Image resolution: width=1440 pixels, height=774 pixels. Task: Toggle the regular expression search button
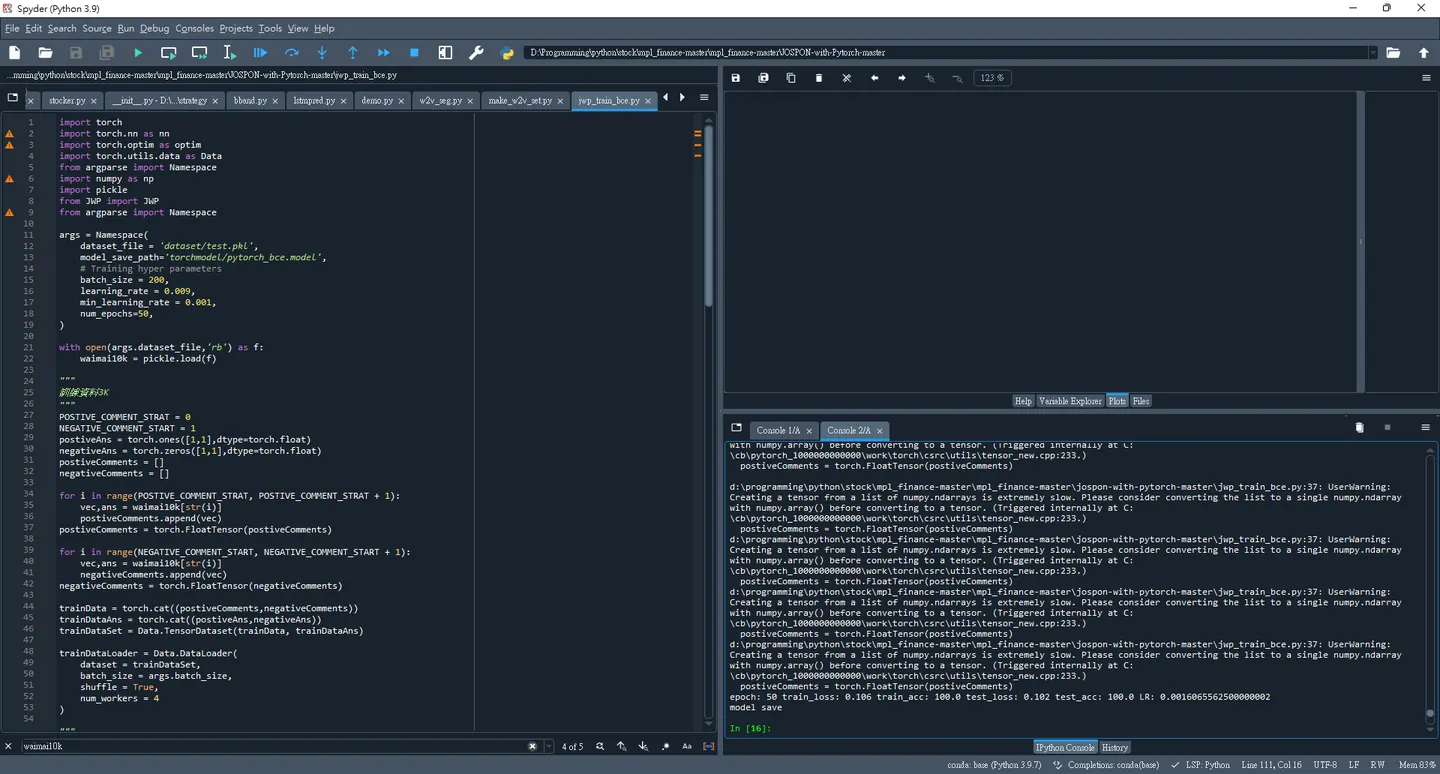point(665,746)
